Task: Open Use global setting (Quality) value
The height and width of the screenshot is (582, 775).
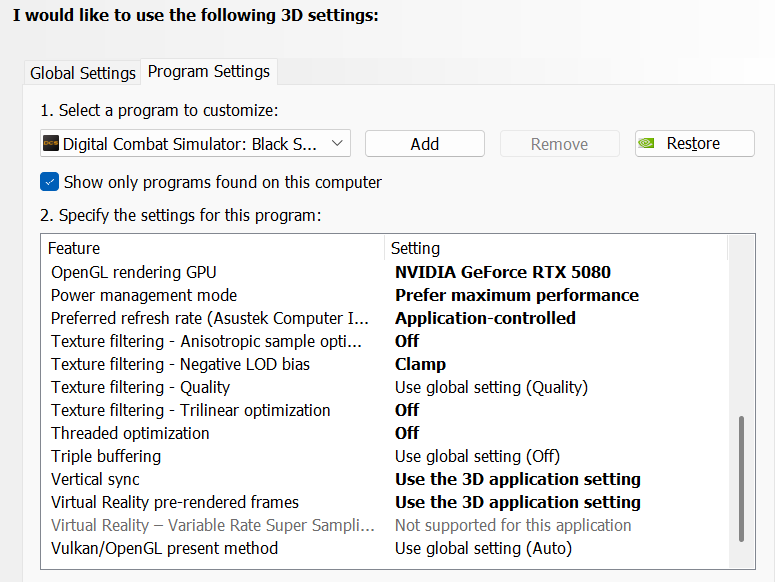Action: tap(491, 387)
